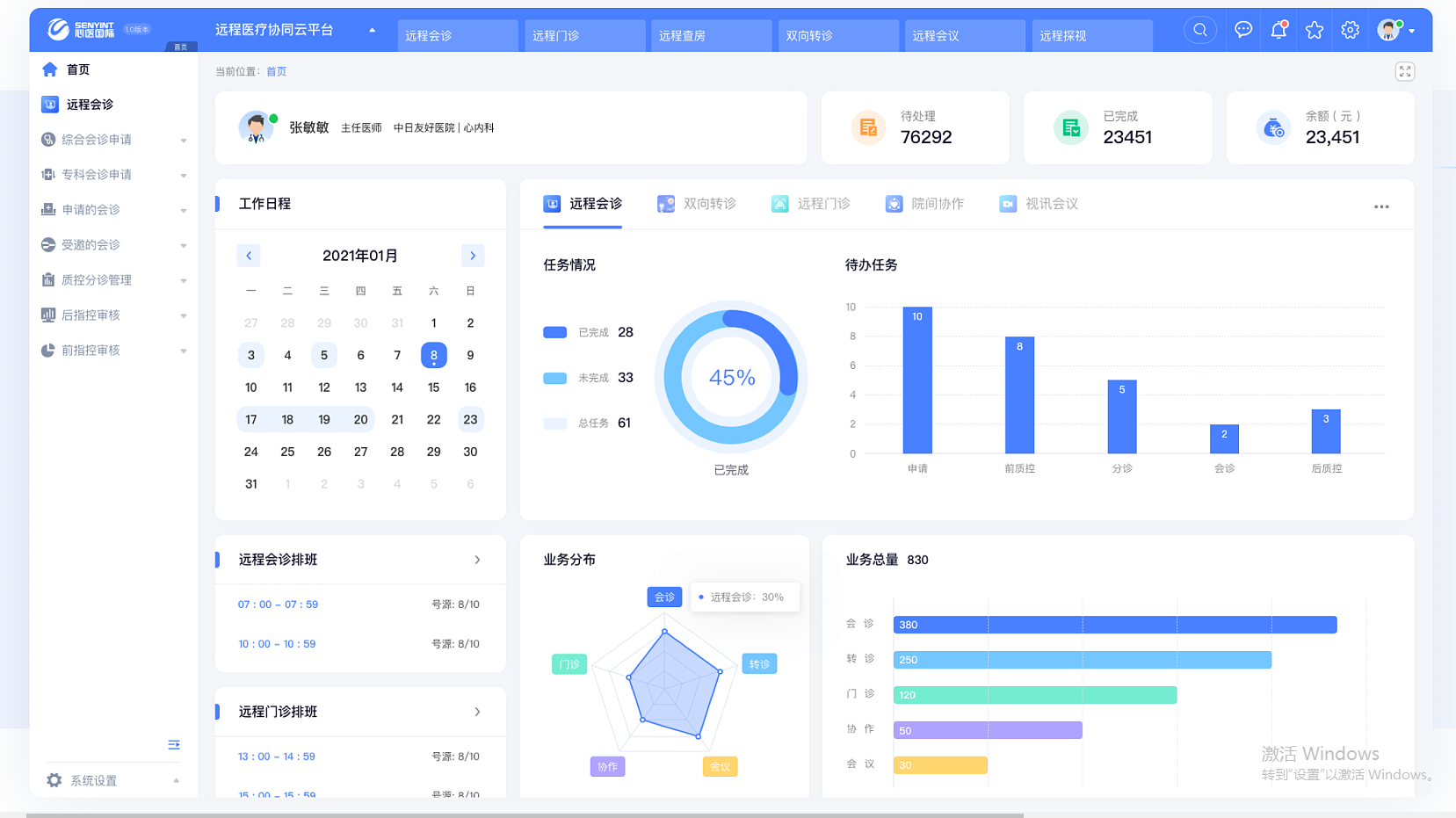Screen dimensions: 1456x818
Task: Switch to 双向转诊 tab
Action: (x=697, y=204)
